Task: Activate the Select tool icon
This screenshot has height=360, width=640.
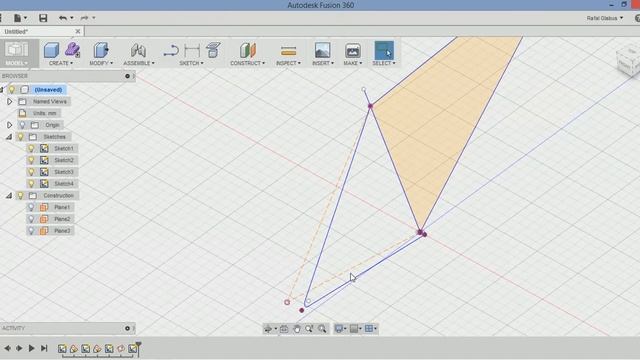Action: point(384,50)
